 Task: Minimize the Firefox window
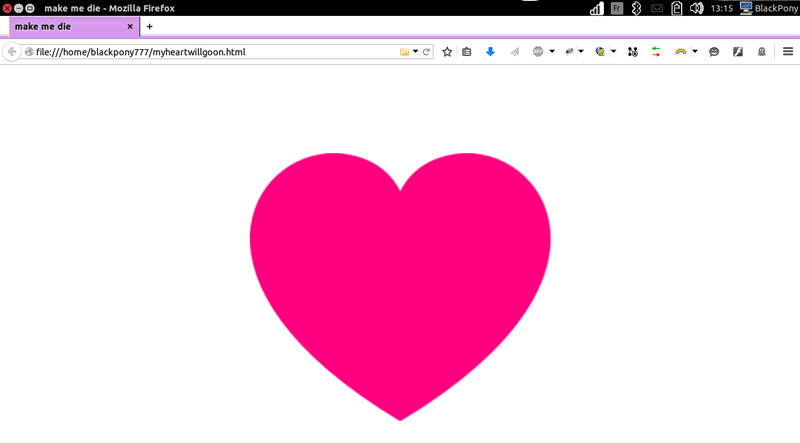18,8
